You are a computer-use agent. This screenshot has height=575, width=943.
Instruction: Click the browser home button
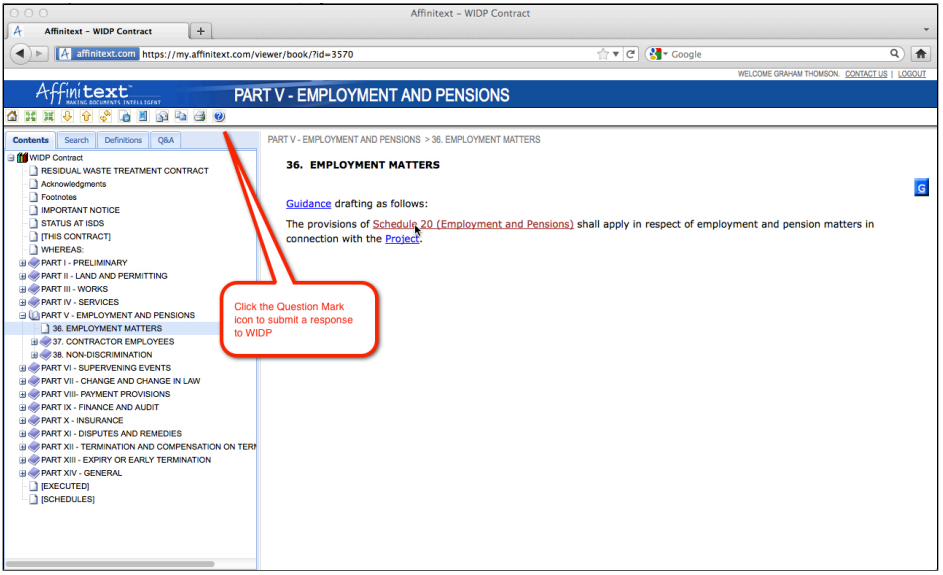tap(921, 54)
